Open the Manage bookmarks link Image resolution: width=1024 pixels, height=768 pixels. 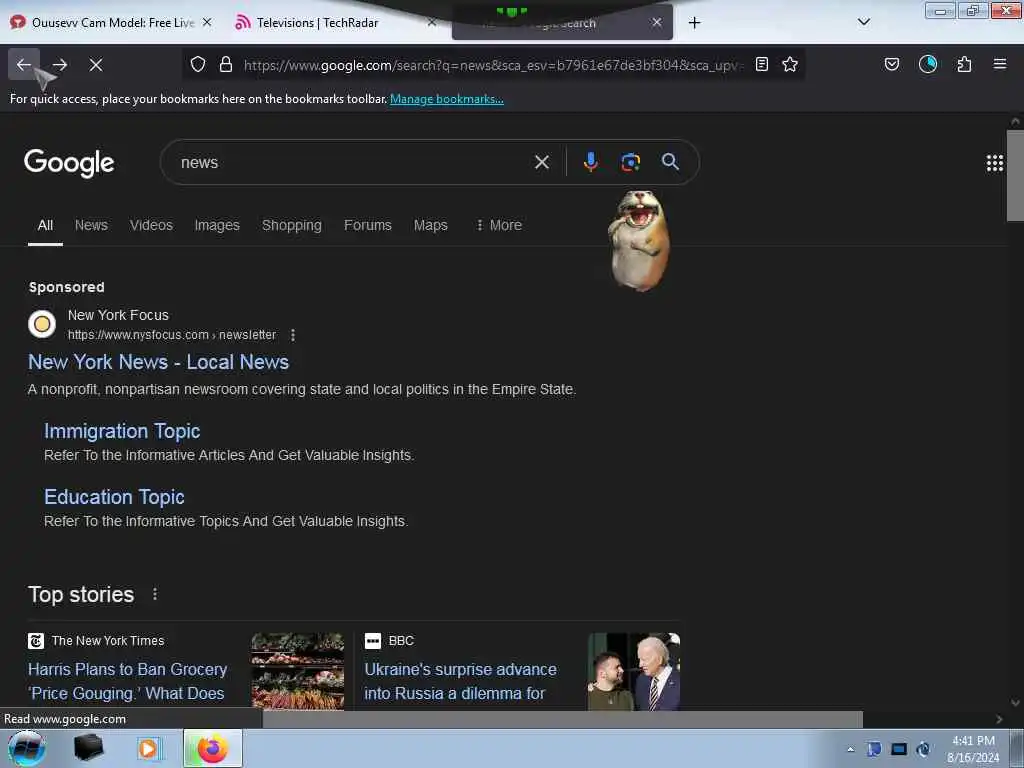(447, 99)
